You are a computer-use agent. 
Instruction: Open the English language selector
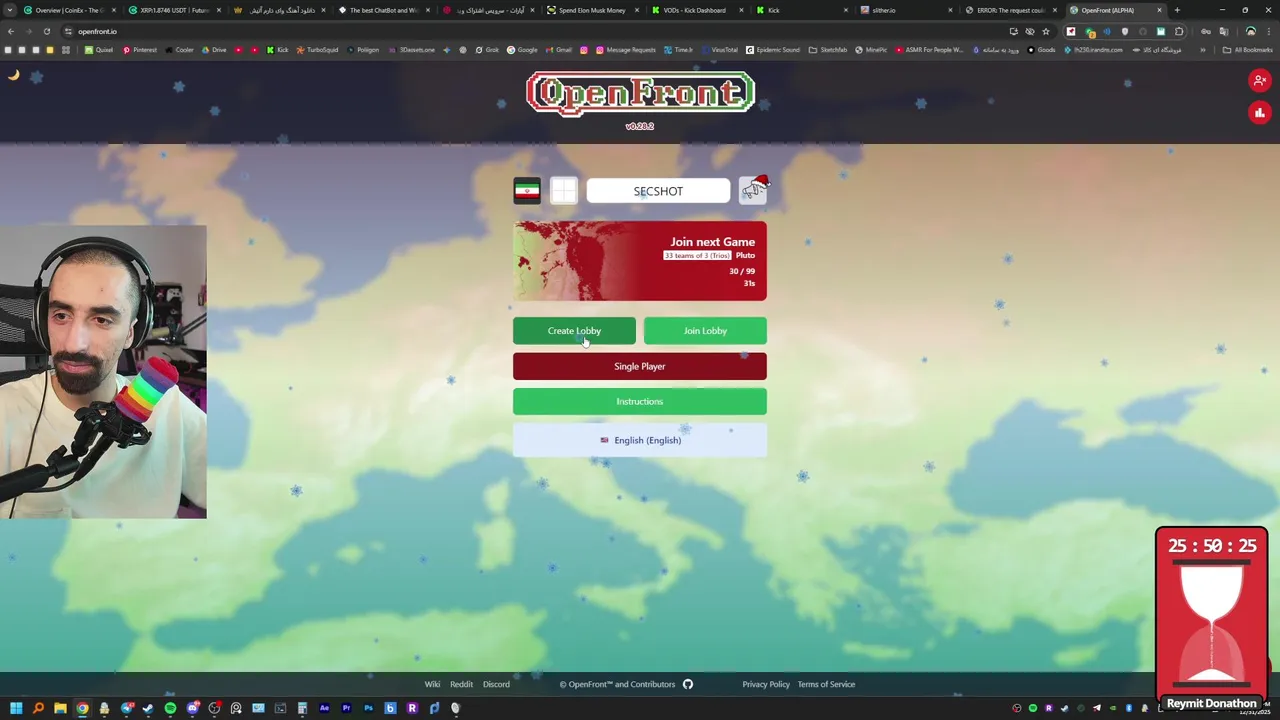tap(640, 440)
